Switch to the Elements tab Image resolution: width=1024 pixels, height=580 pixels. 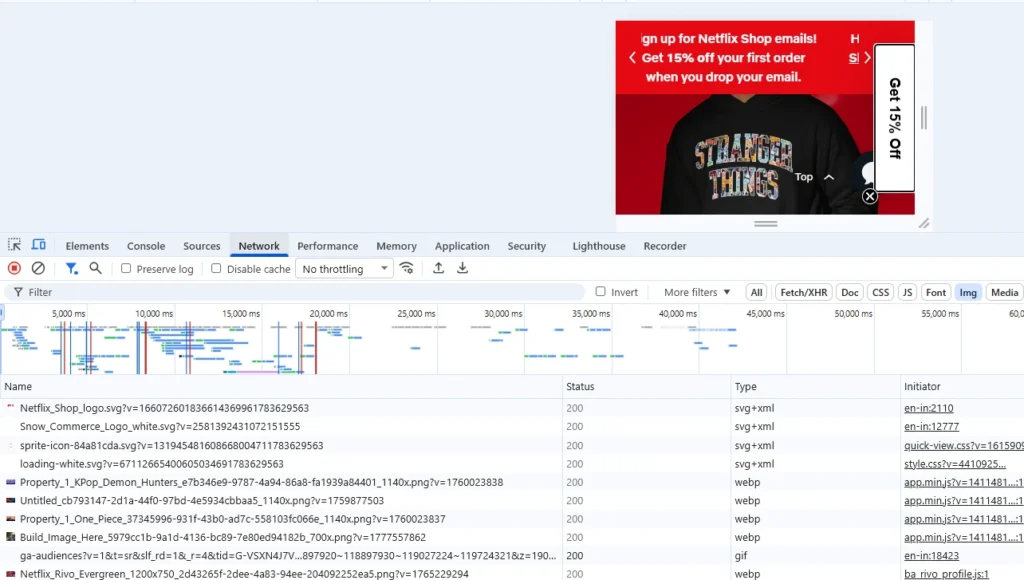click(x=87, y=246)
